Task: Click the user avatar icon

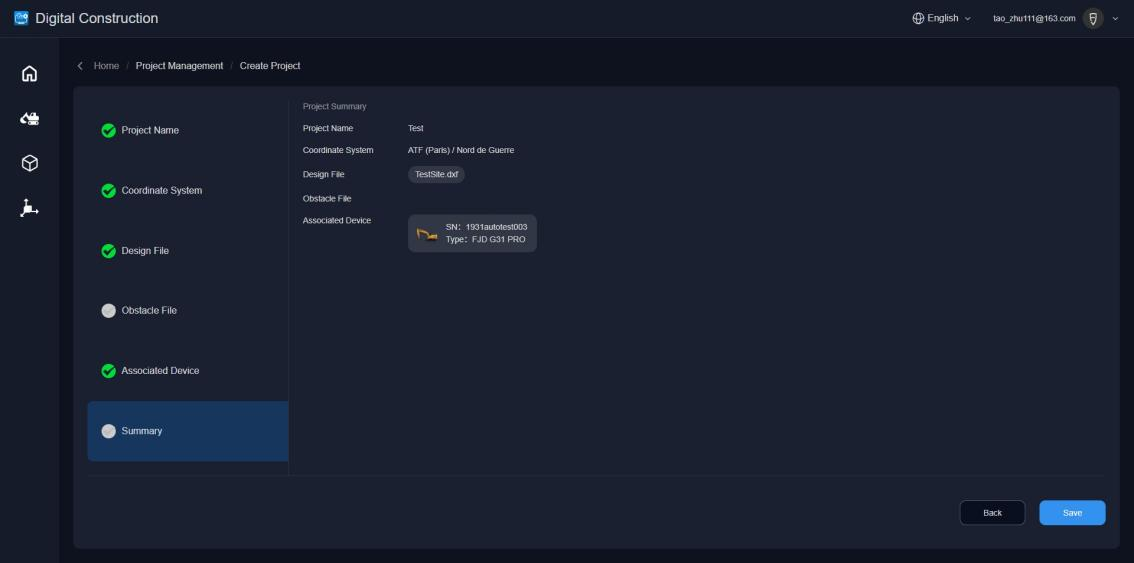Action: pyautogui.click(x=1093, y=18)
